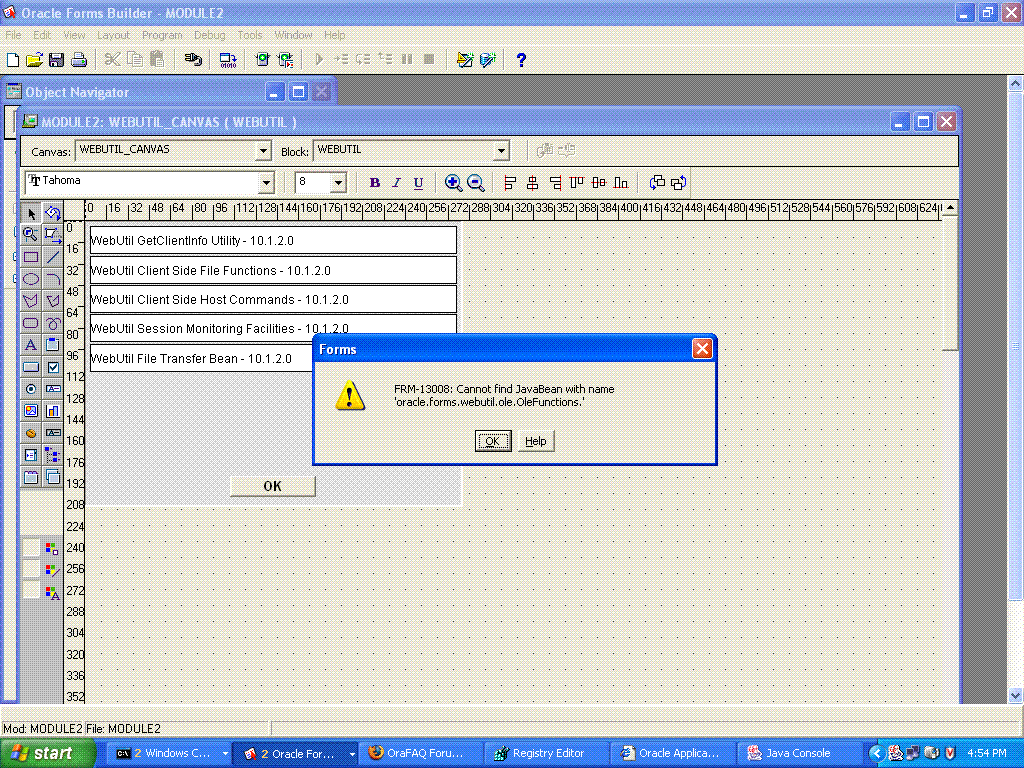
Task: Click the Align Left icon
Action: tap(511, 183)
